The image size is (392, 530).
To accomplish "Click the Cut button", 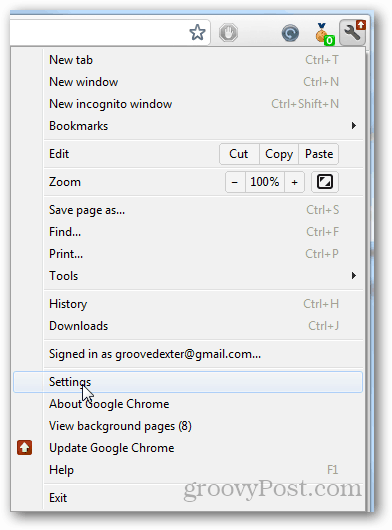I will (x=239, y=154).
